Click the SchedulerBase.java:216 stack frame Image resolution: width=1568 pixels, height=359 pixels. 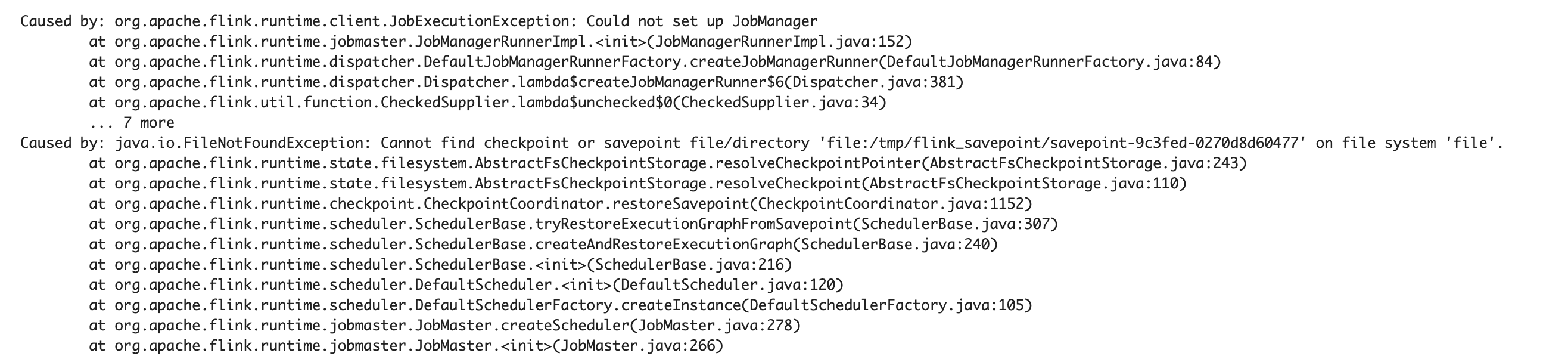point(440,265)
